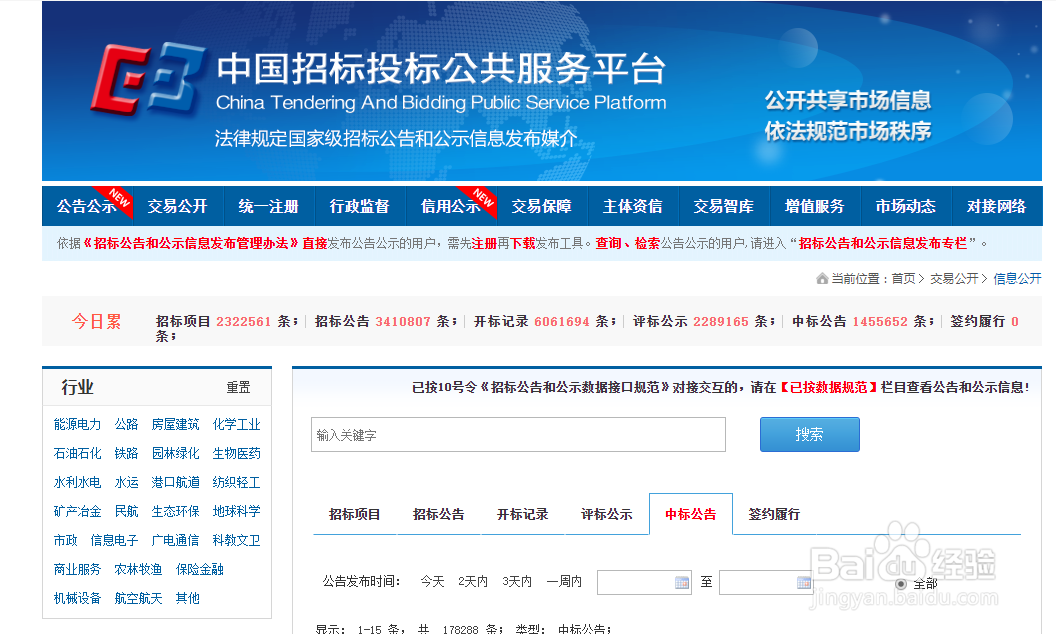Viewport: 1056px width, 634px height.
Task: Select 水利水电 industry
Action: point(77,482)
